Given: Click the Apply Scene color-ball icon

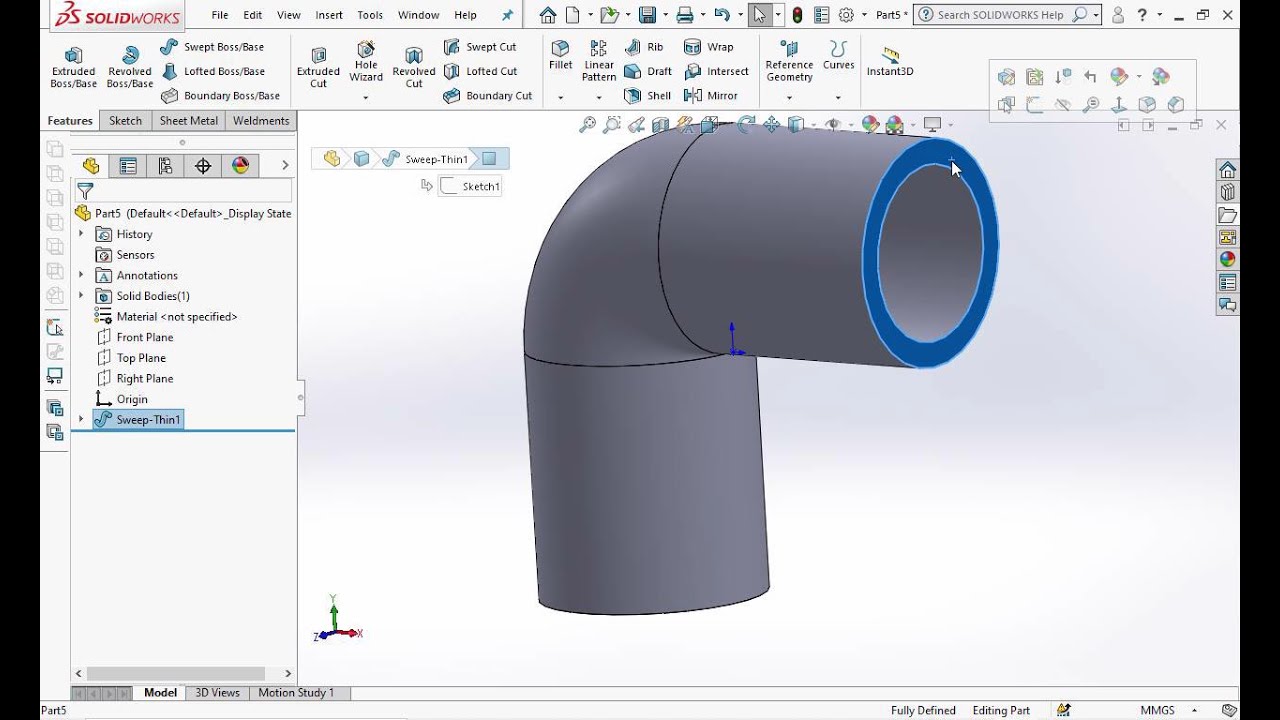Looking at the screenshot, I should tap(893, 125).
